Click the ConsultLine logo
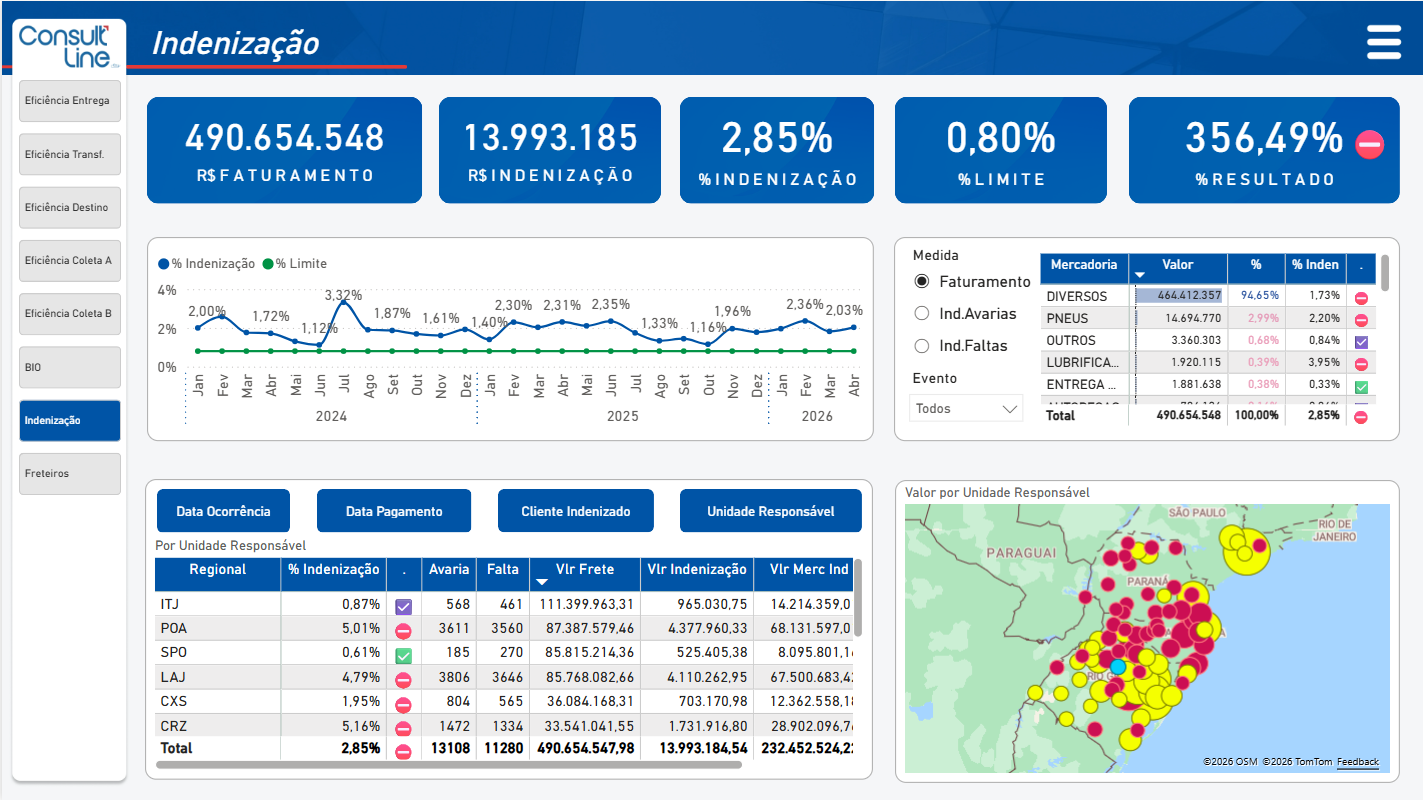Viewport: 1423px width, 800px height. [x=70, y=46]
